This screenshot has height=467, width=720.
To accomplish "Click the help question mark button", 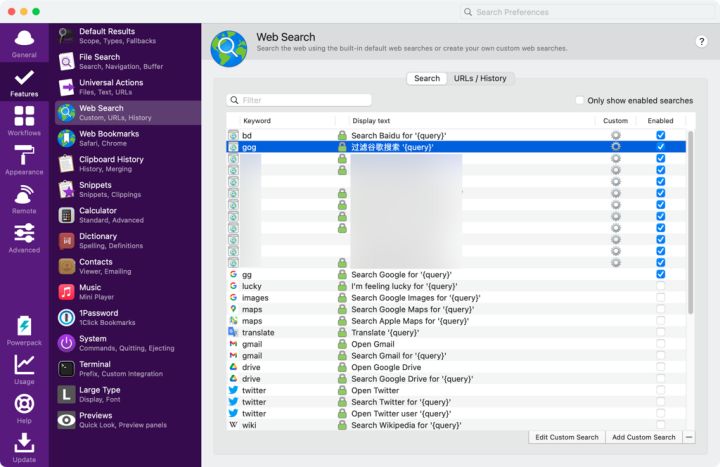I will pyautogui.click(x=701, y=41).
